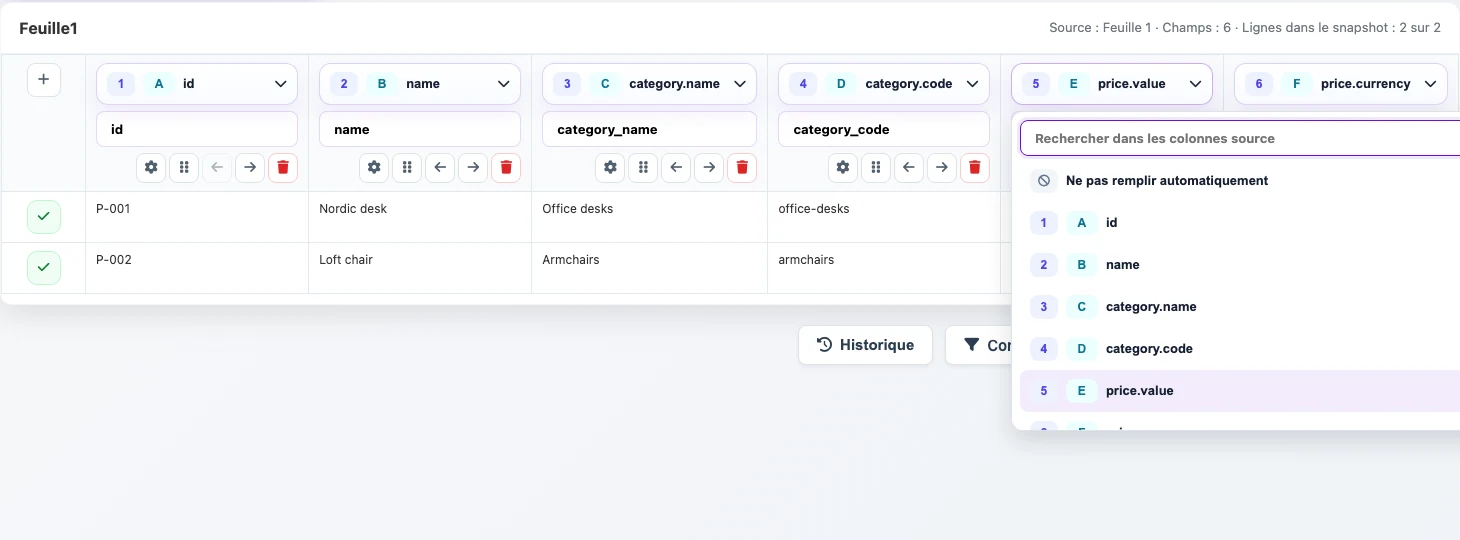
Task: Edit the category_name target field
Action: 650,129
